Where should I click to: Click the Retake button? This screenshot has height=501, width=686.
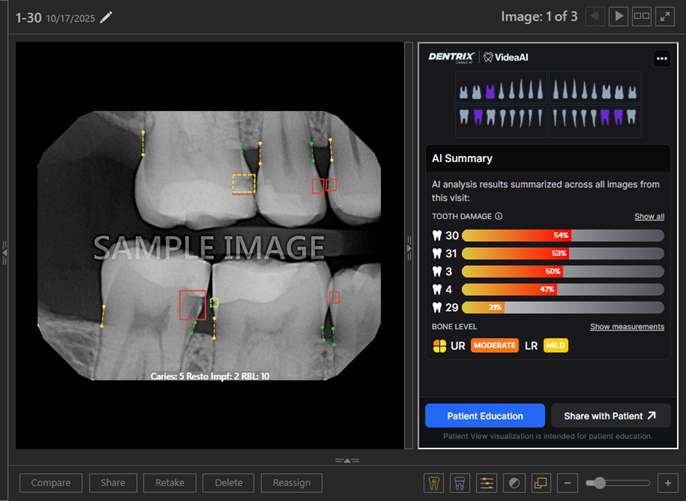[x=169, y=483]
